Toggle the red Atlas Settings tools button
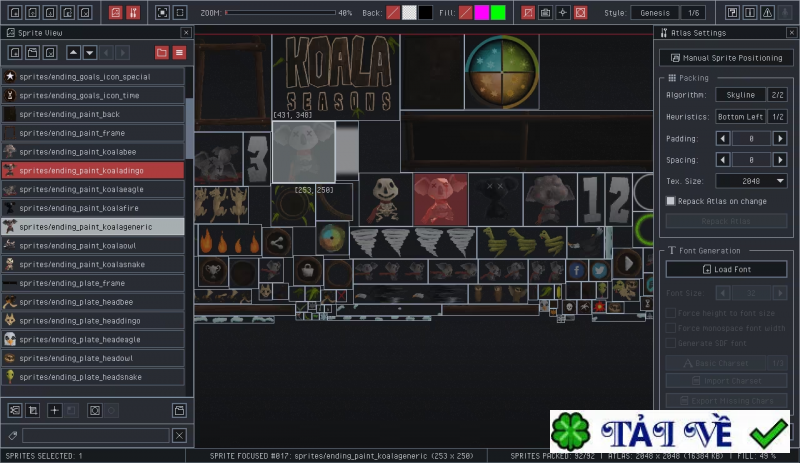Screen dimensions: 800x463 tap(133, 12)
